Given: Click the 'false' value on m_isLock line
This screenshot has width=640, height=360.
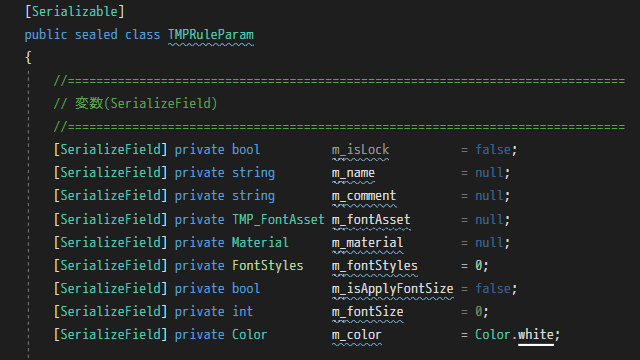Looking at the screenshot, I should 493,150.
